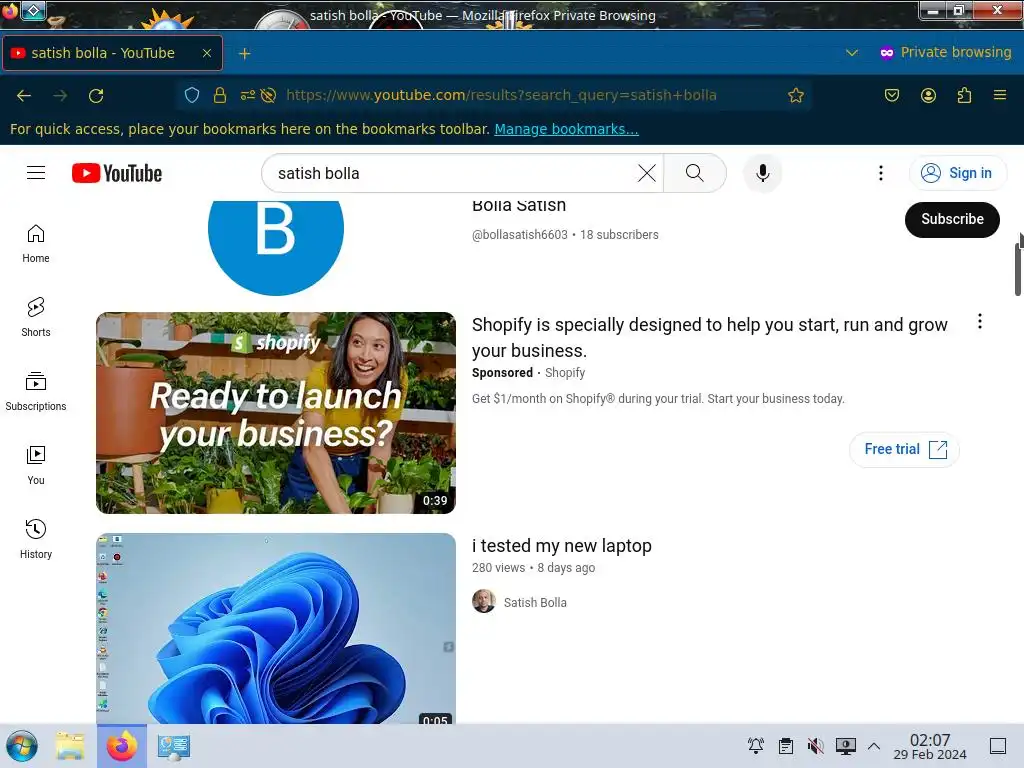Open the tracking protection shield icon
The height and width of the screenshot is (768, 1024).
[x=191, y=95]
